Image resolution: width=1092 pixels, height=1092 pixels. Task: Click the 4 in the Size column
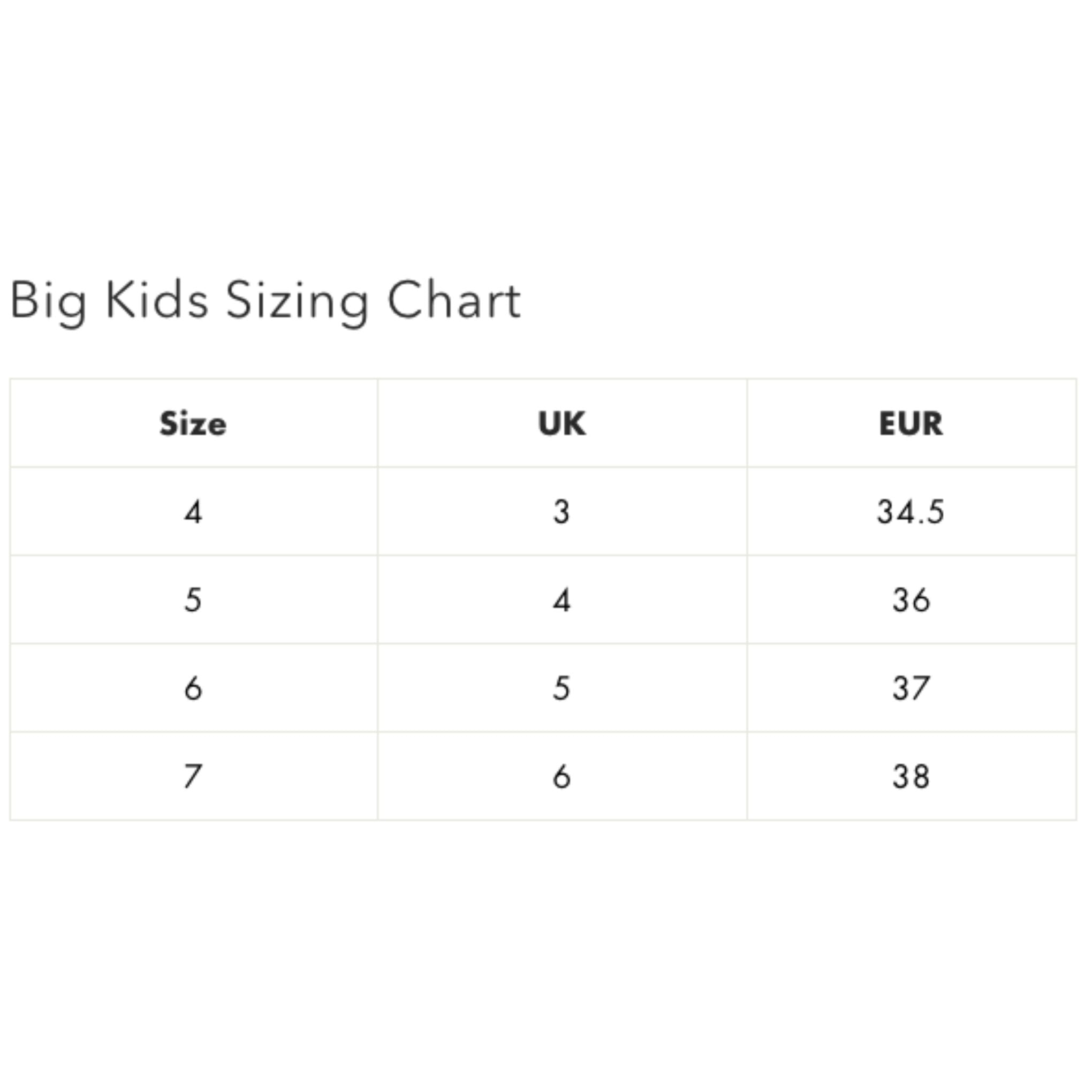(x=193, y=512)
